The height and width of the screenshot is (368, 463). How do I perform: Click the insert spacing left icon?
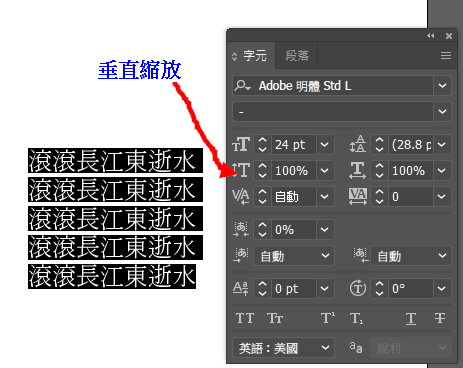point(241,255)
